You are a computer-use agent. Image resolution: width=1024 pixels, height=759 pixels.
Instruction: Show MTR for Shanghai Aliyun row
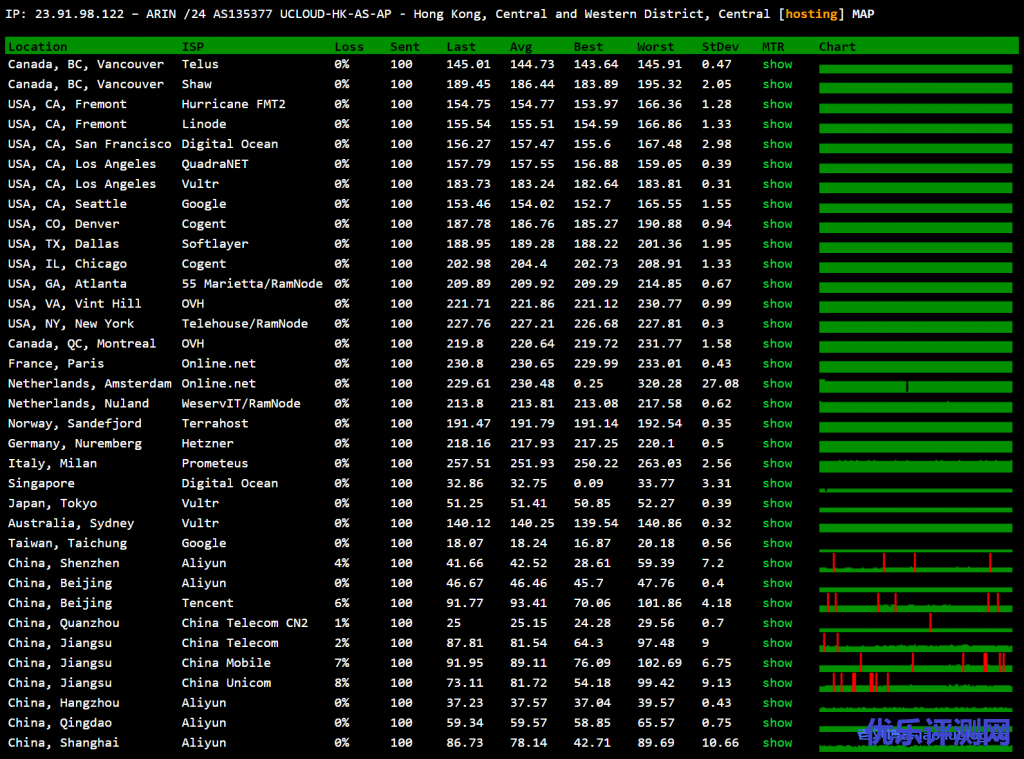[x=777, y=743]
